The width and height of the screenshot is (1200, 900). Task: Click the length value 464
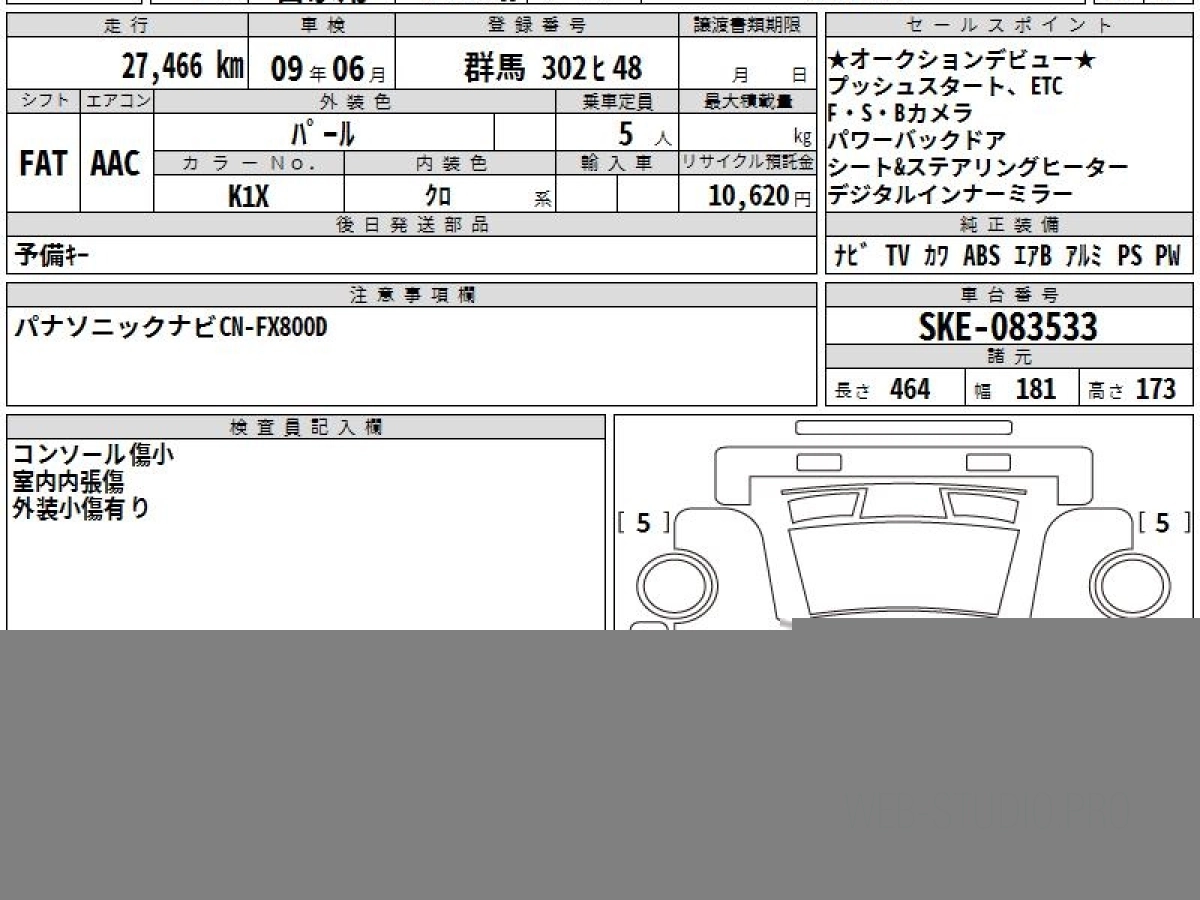click(x=910, y=389)
